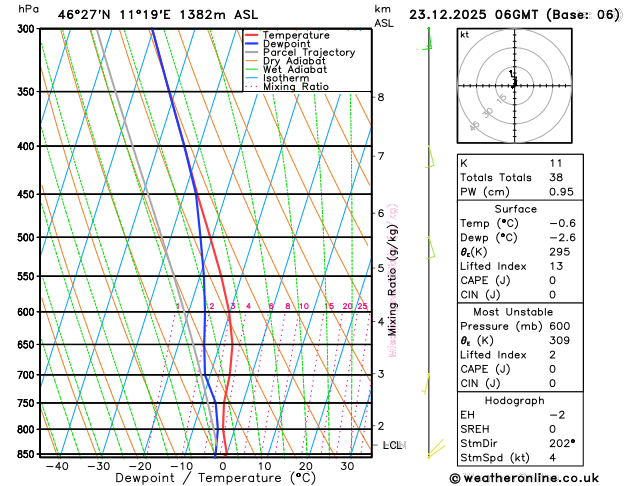Click the 700 hPa pressure label
The height and width of the screenshot is (486, 629).
tap(26, 375)
